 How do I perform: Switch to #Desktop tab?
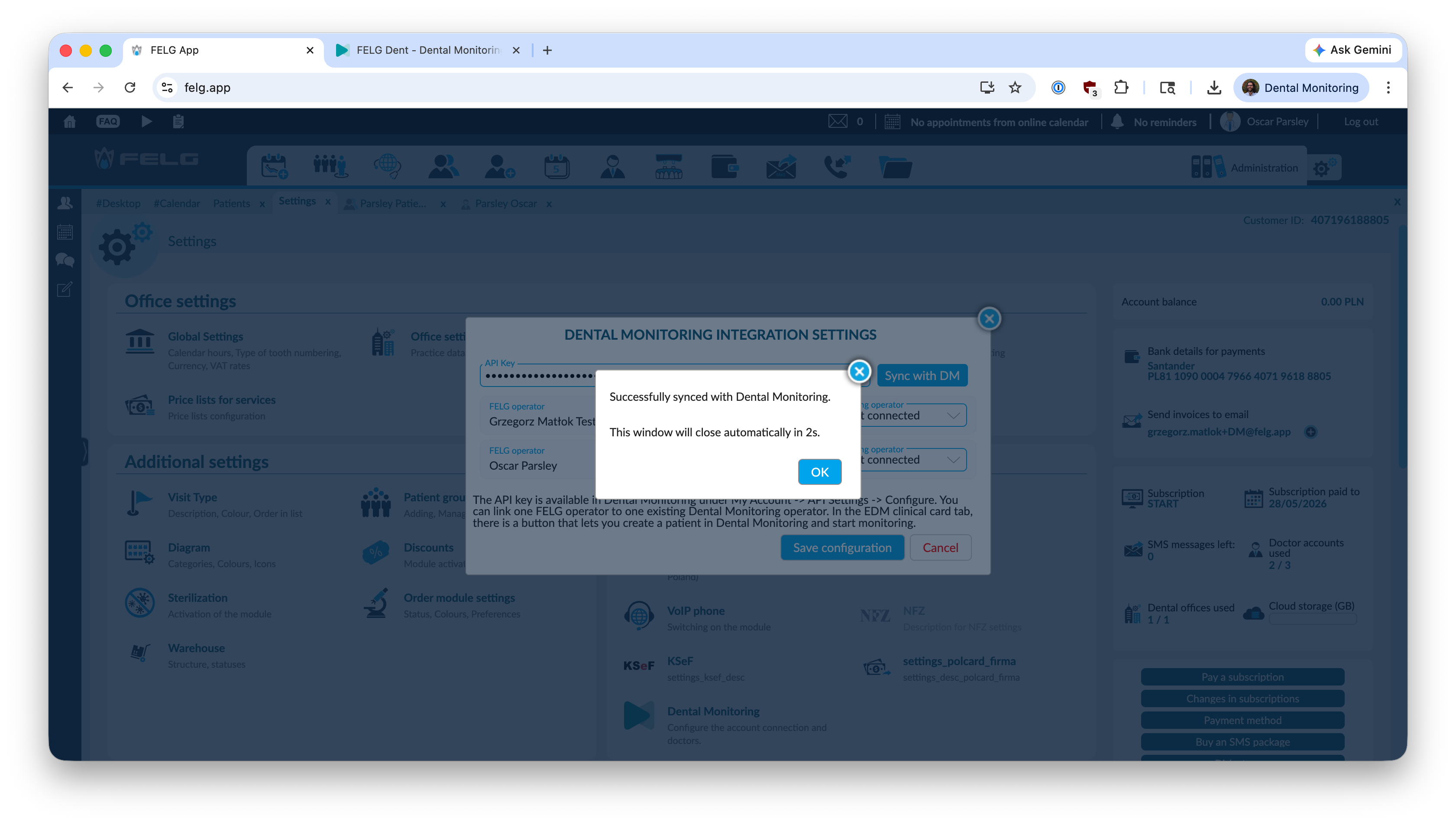tap(118, 203)
